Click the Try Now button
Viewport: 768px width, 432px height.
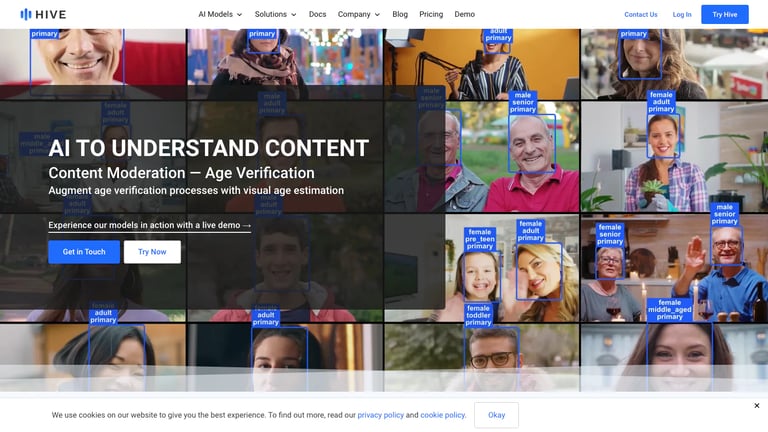coord(152,252)
